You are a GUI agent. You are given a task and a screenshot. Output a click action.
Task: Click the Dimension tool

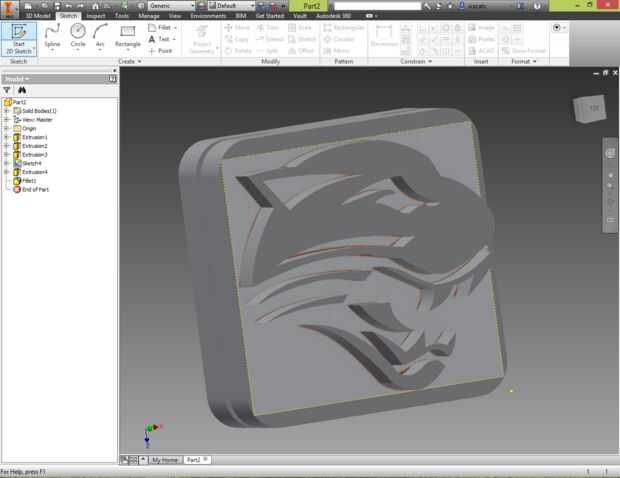tap(384, 36)
